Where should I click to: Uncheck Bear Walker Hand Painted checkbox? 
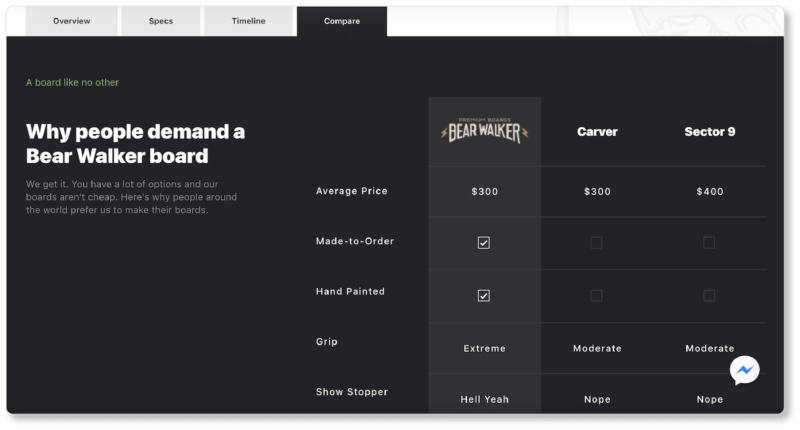click(x=484, y=296)
